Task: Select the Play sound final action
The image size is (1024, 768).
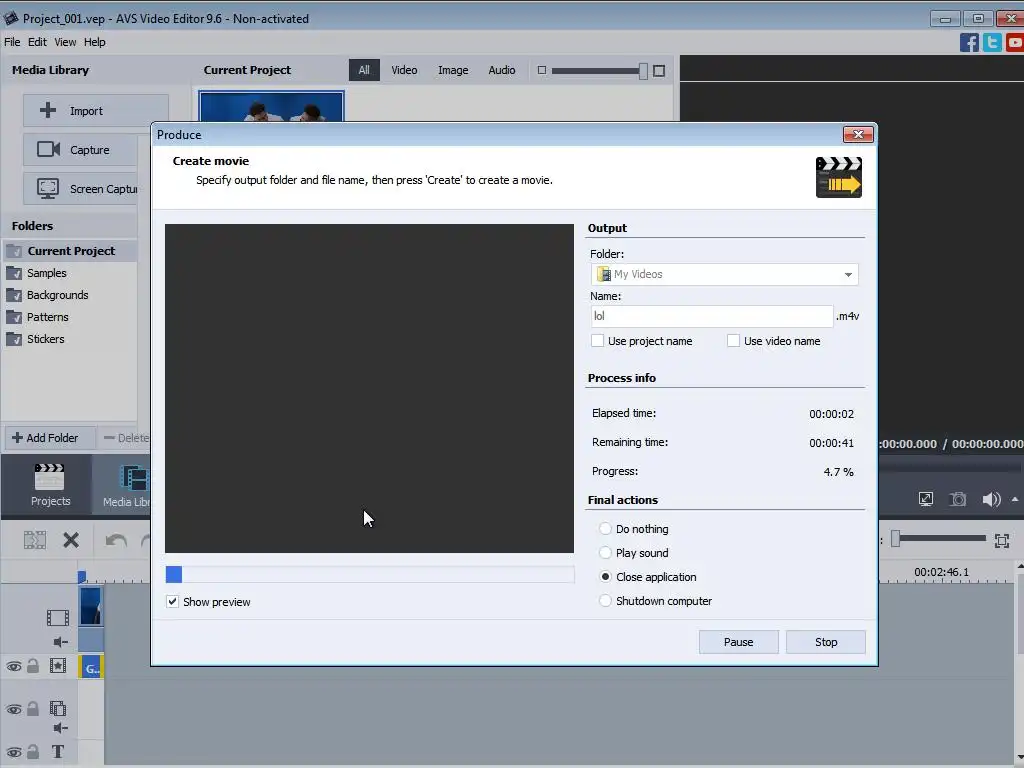Action: 605,552
